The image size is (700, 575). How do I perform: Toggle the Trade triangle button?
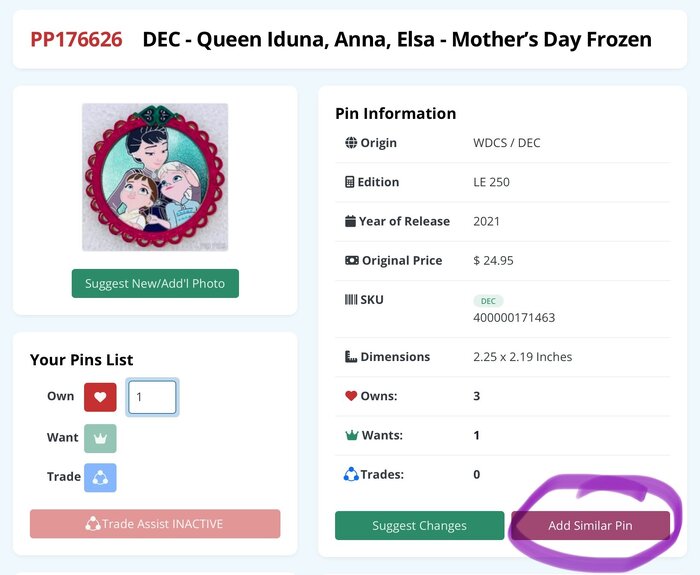(100, 477)
